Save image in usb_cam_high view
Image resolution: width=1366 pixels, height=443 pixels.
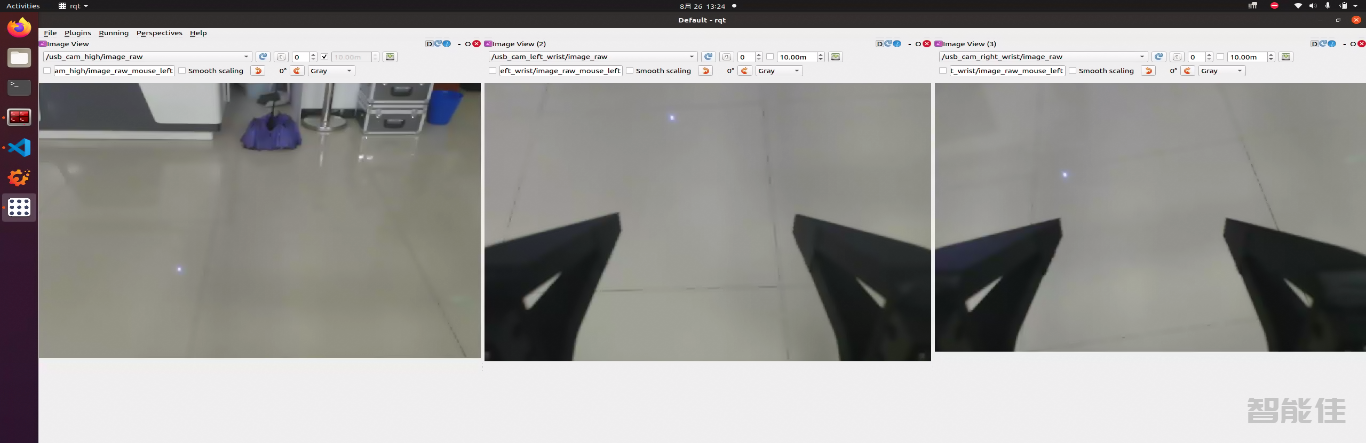tap(390, 57)
